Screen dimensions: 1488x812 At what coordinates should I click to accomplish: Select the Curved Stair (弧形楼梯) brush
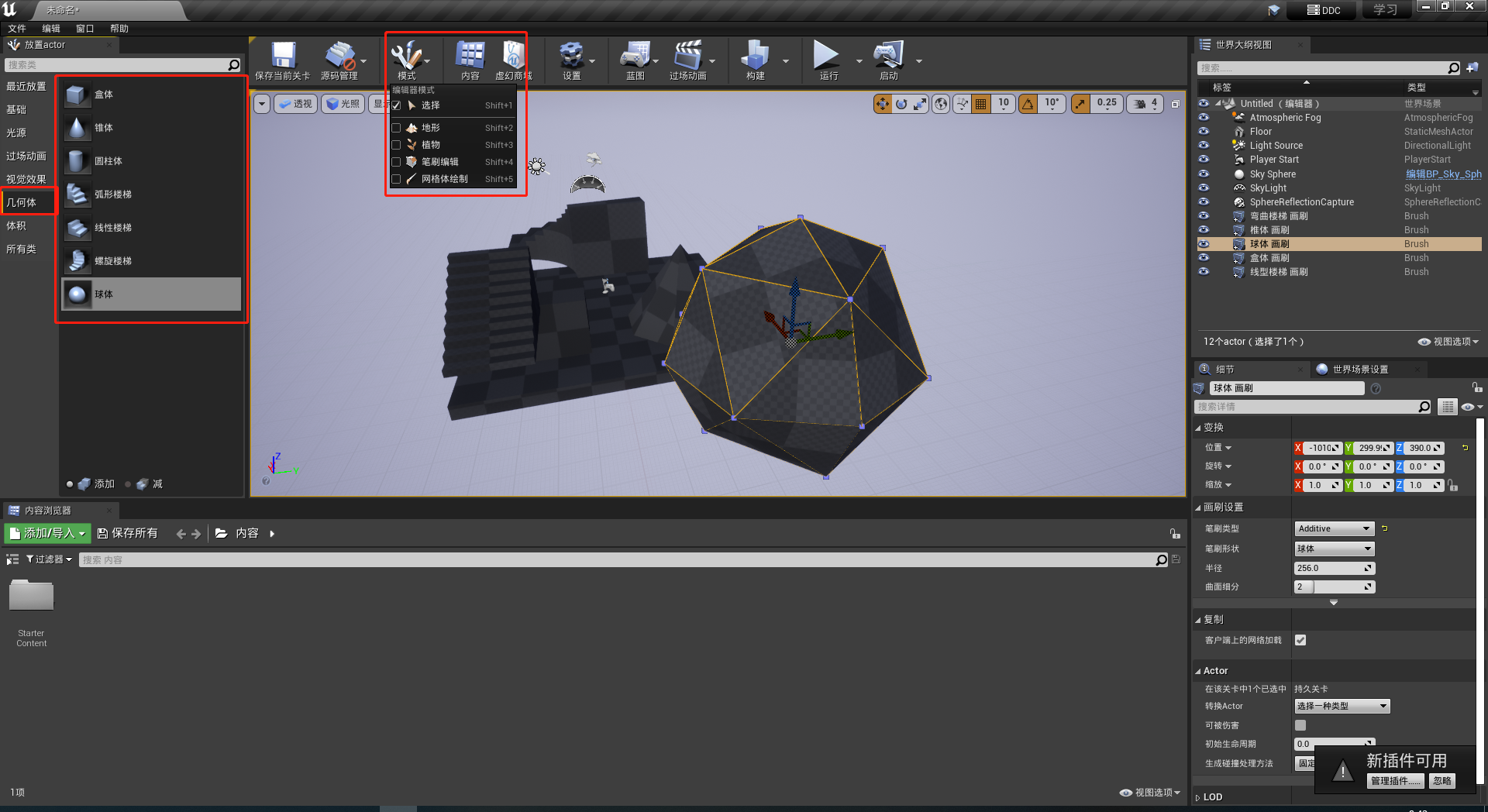pyautogui.click(x=152, y=194)
